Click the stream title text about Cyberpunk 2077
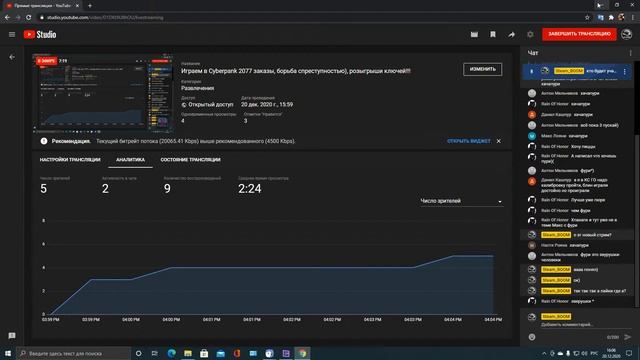 tap(296, 71)
